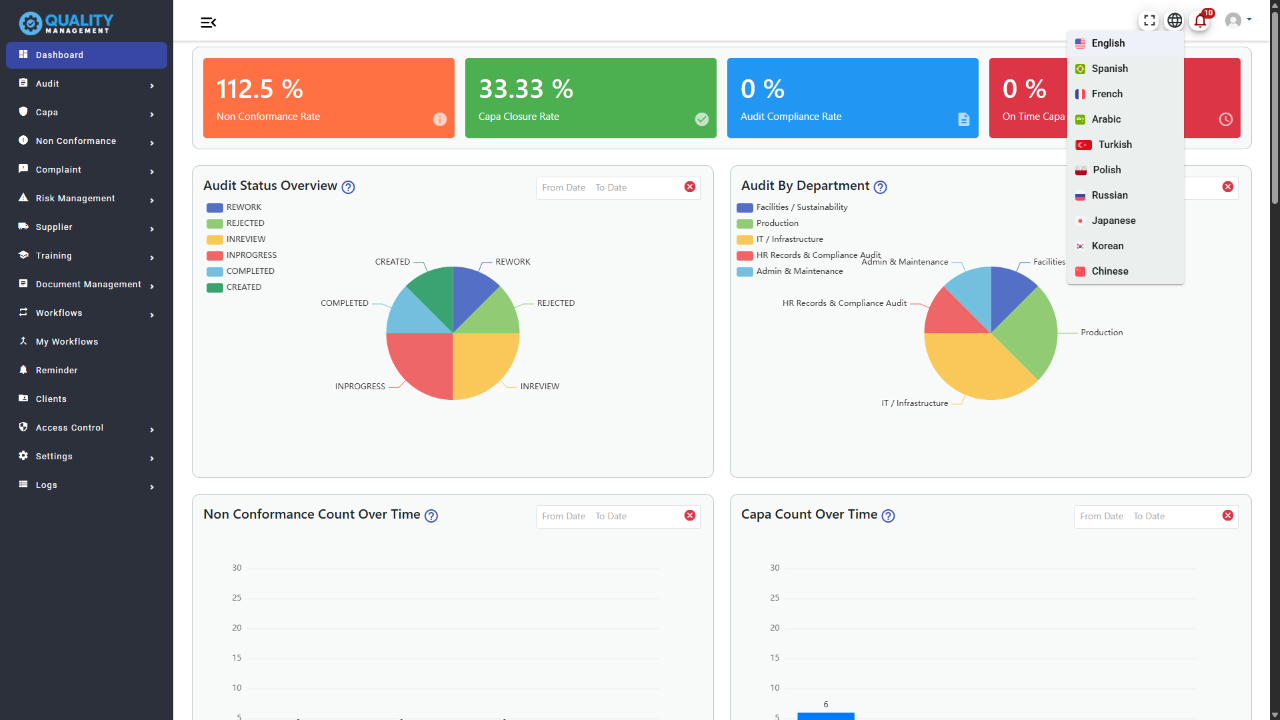1280x720 pixels.
Task: Click help icon beside Audit Status Overview
Action: pos(348,187)
